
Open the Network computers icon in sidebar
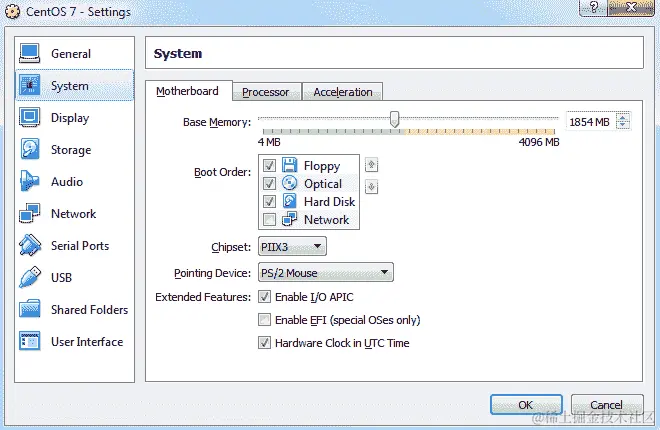pyautogui.click(x=29, y=213)
